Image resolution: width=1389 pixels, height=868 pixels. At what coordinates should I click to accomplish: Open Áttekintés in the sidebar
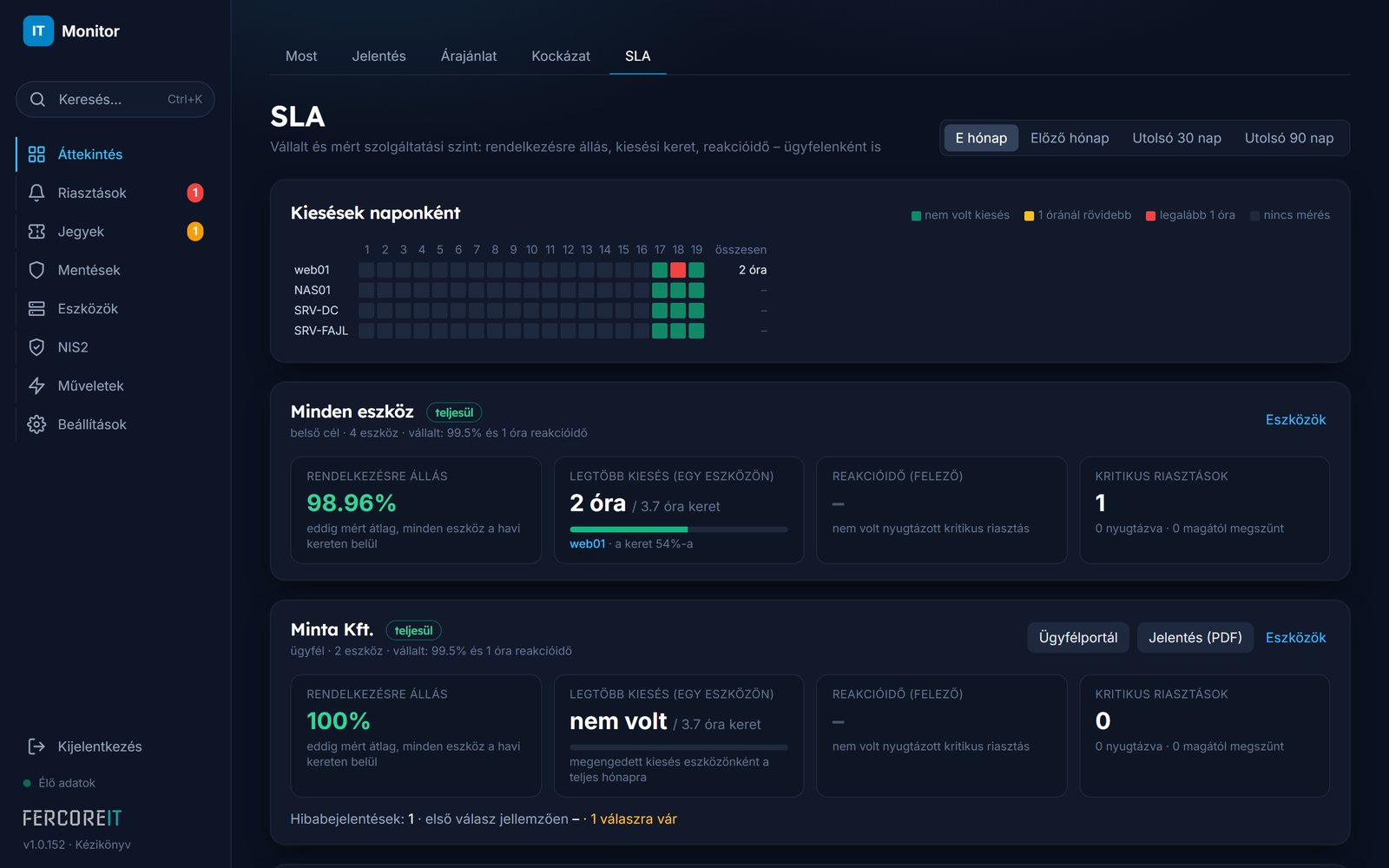(x=115, y=155)
